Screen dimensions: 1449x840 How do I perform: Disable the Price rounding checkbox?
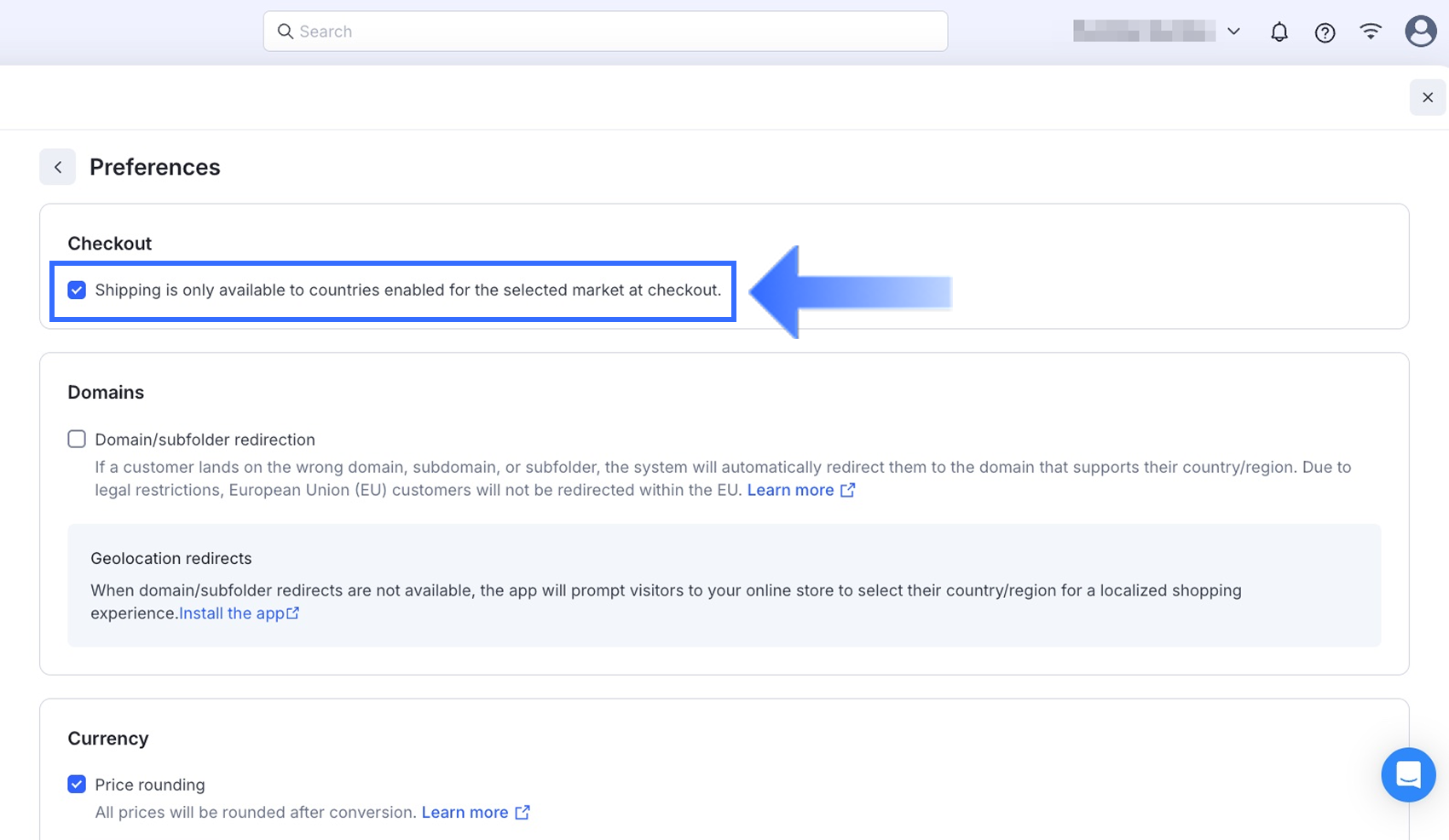tap(77, 784)
